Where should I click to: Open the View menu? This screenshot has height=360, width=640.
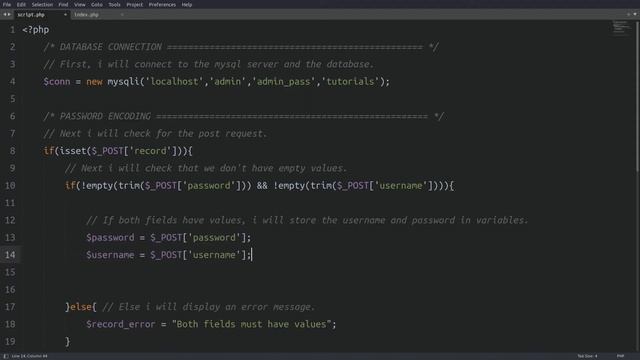[80, 4]
